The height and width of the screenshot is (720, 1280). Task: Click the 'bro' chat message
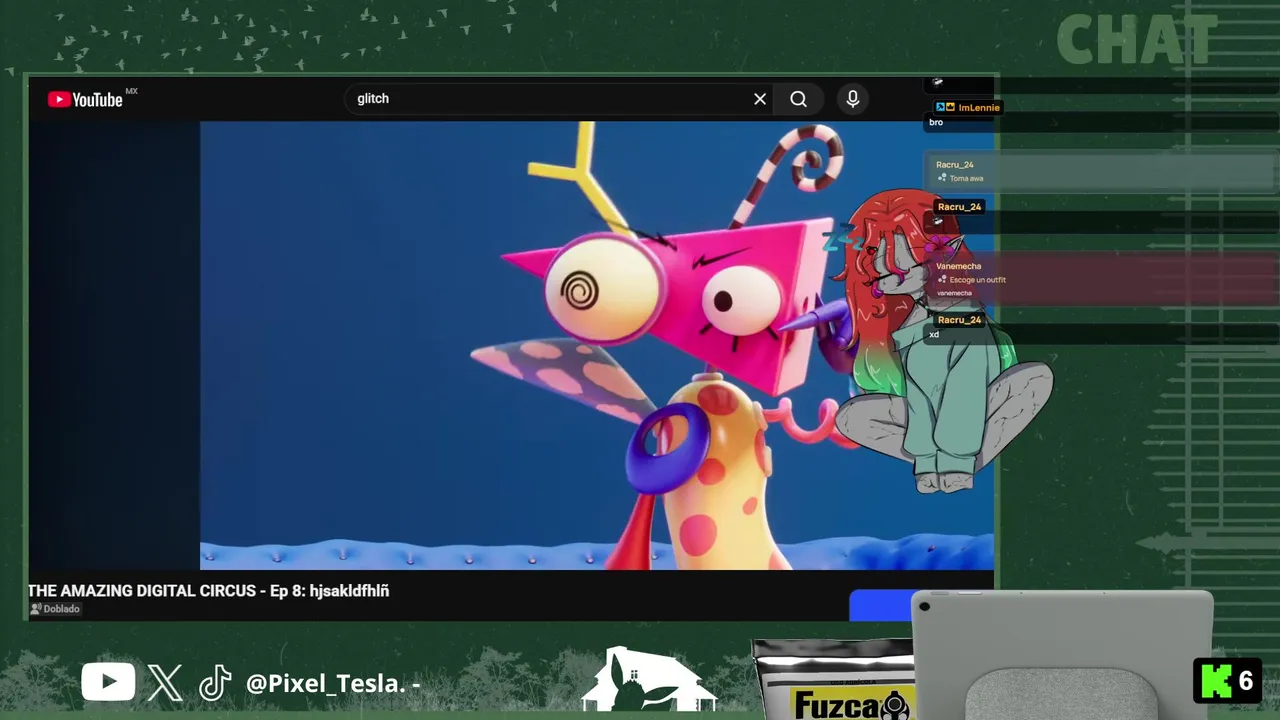(x=936, y=123)
